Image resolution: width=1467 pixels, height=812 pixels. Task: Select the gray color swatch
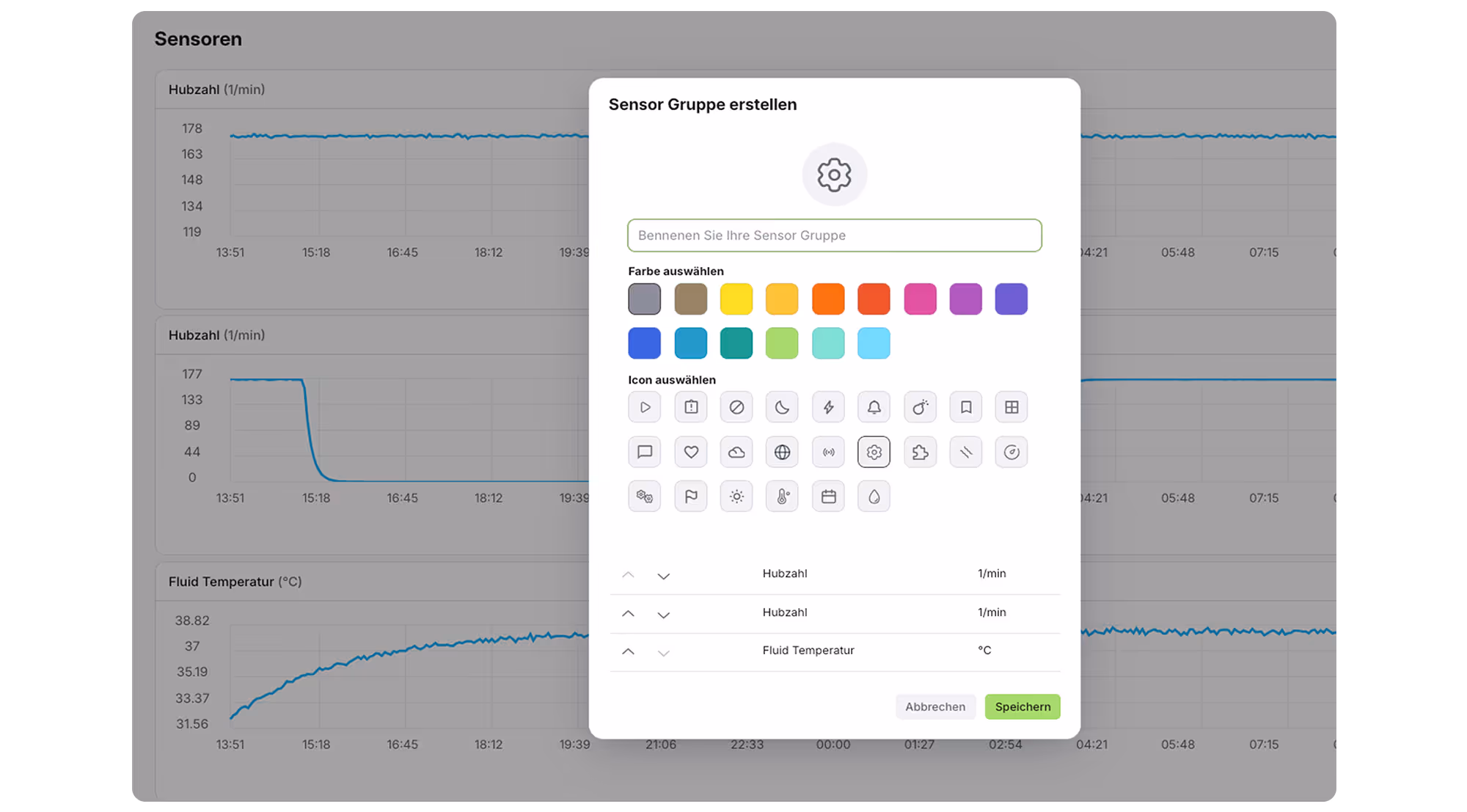[x=644, y=299]
